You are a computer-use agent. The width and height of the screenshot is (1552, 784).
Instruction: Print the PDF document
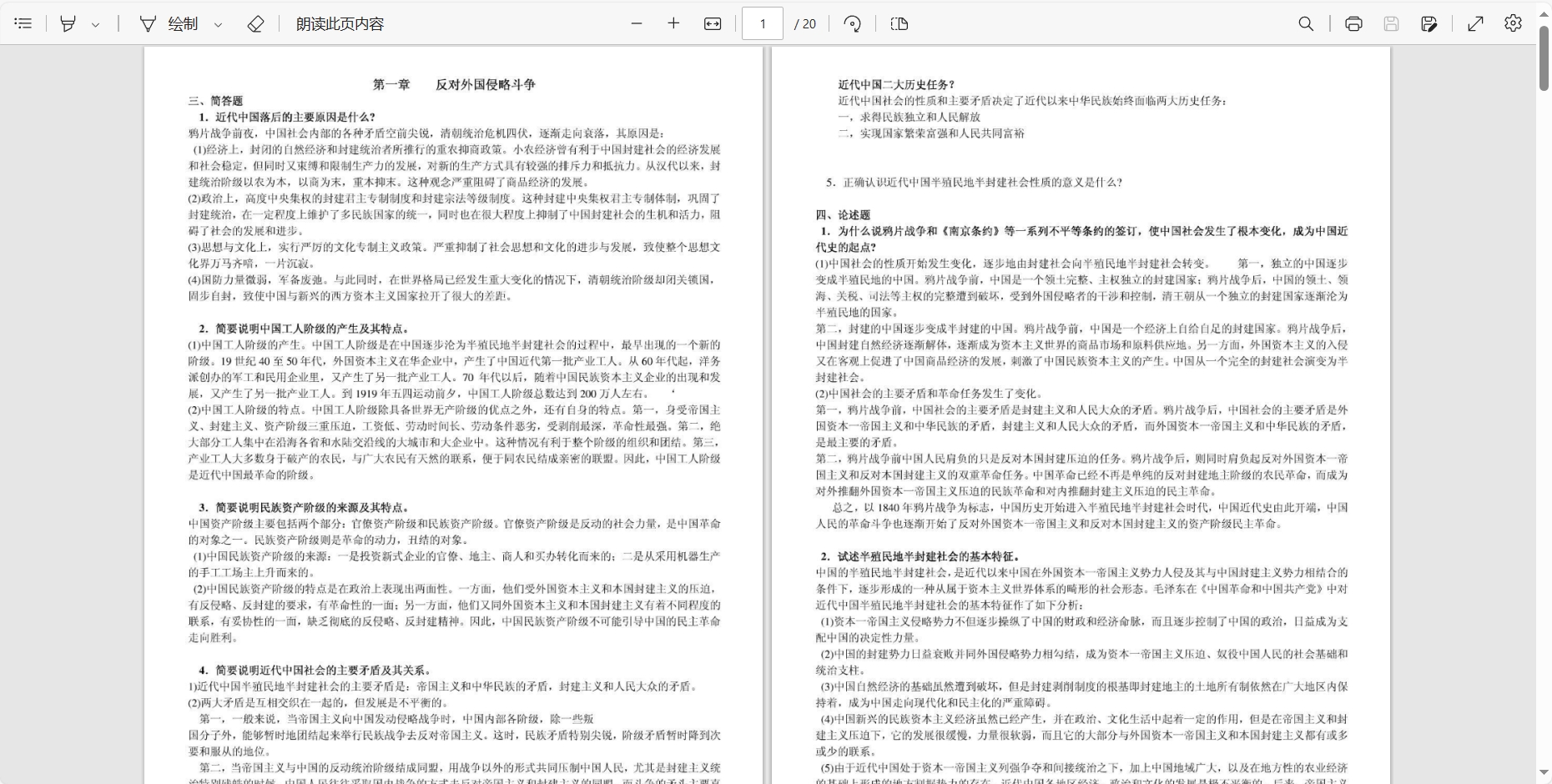pyautogui.click(x=1353, y=23)
